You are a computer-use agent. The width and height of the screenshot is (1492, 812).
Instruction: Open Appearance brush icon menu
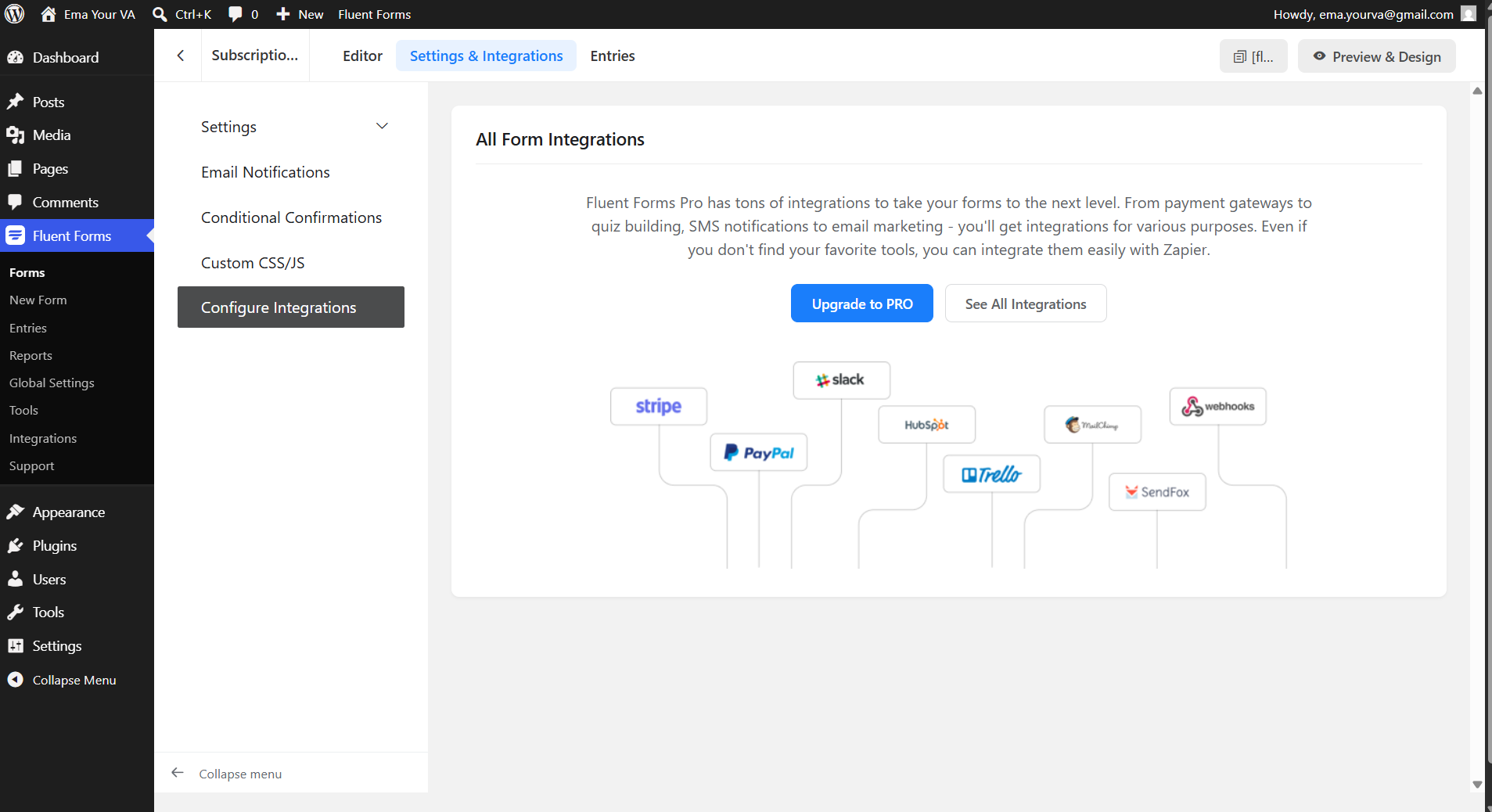pyautogui.click(x=15, y=512)
